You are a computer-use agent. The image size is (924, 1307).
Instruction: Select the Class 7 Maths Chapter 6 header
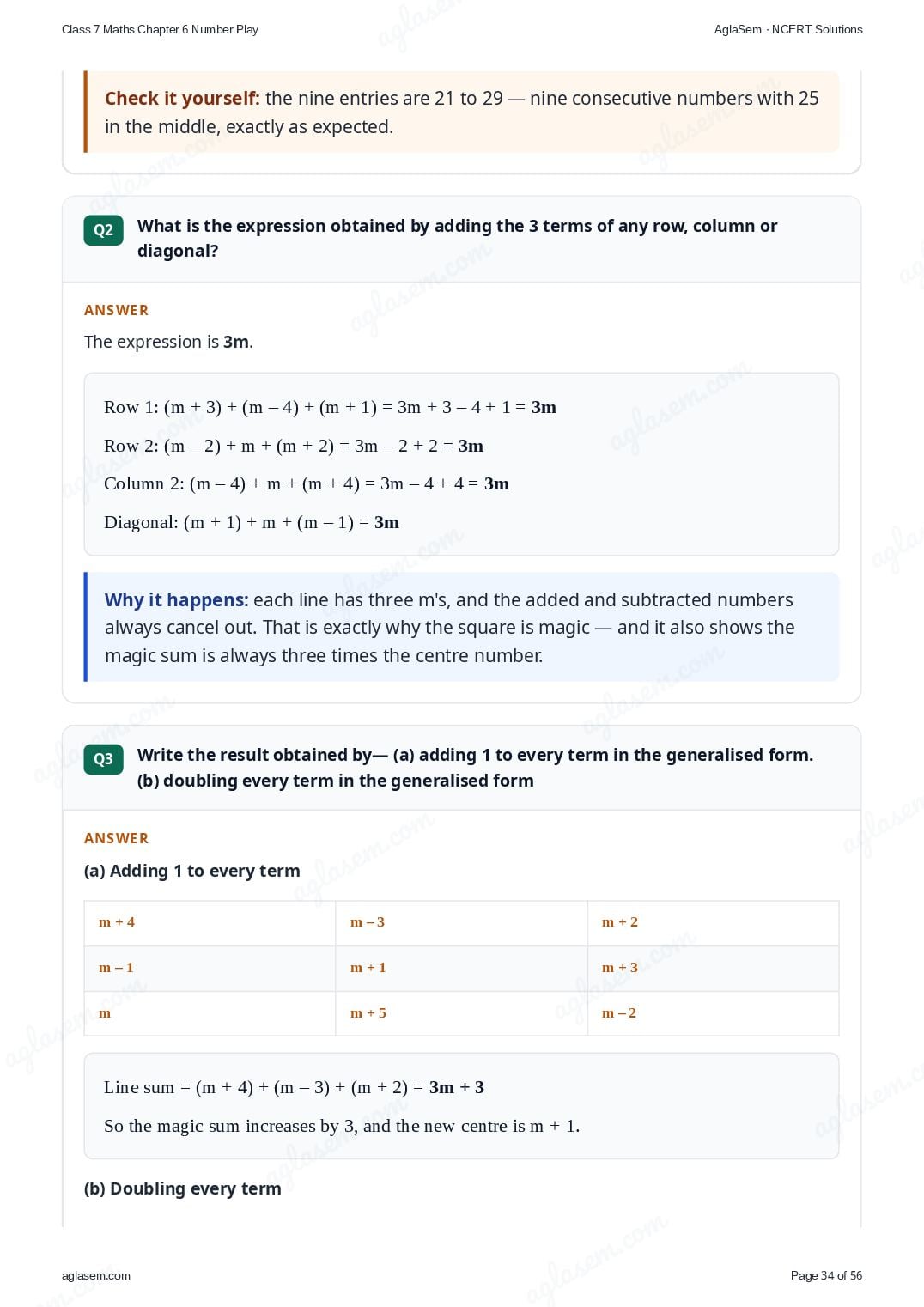click(160, 29)
